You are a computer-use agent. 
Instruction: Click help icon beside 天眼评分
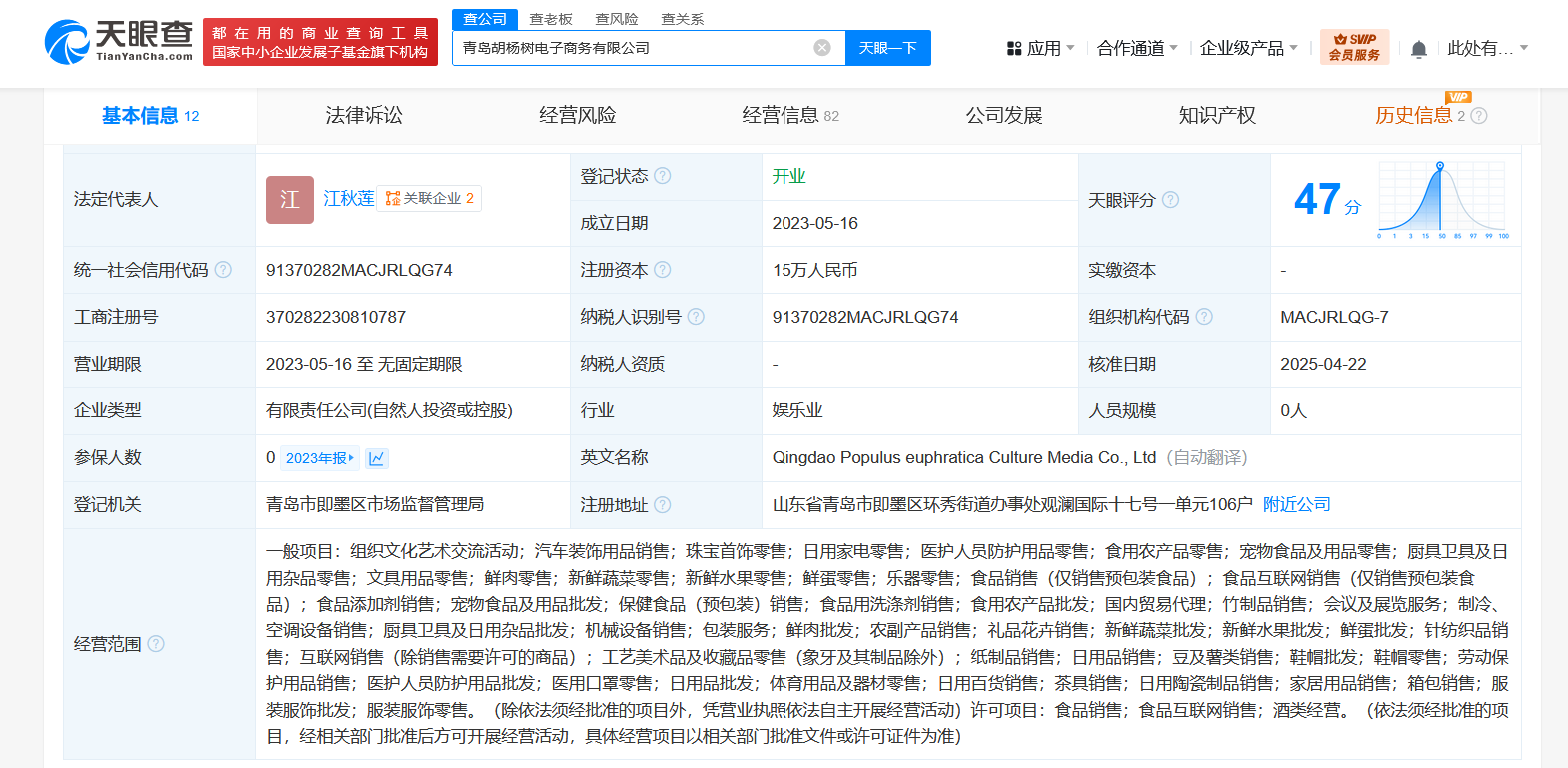pos(1170,200)
